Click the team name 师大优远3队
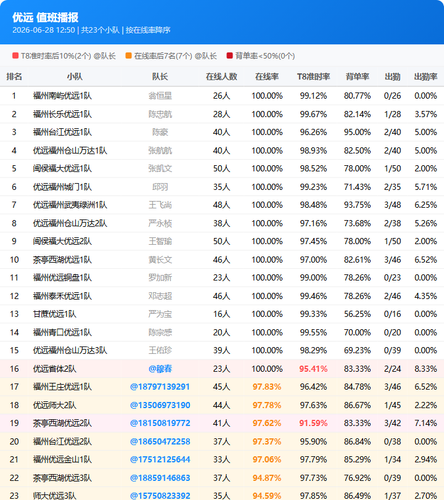The width and height of the screenshot is (444, 500). pos(54,496)
